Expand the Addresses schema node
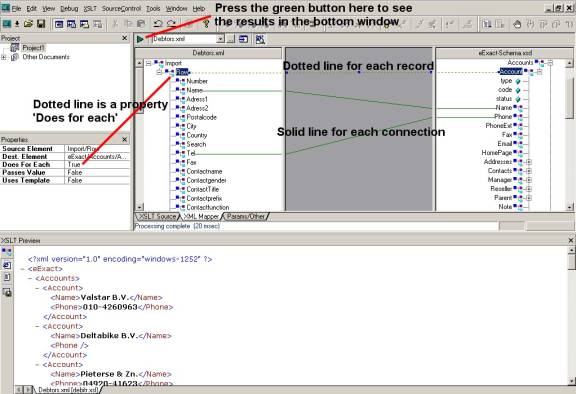 coord(529,162)
